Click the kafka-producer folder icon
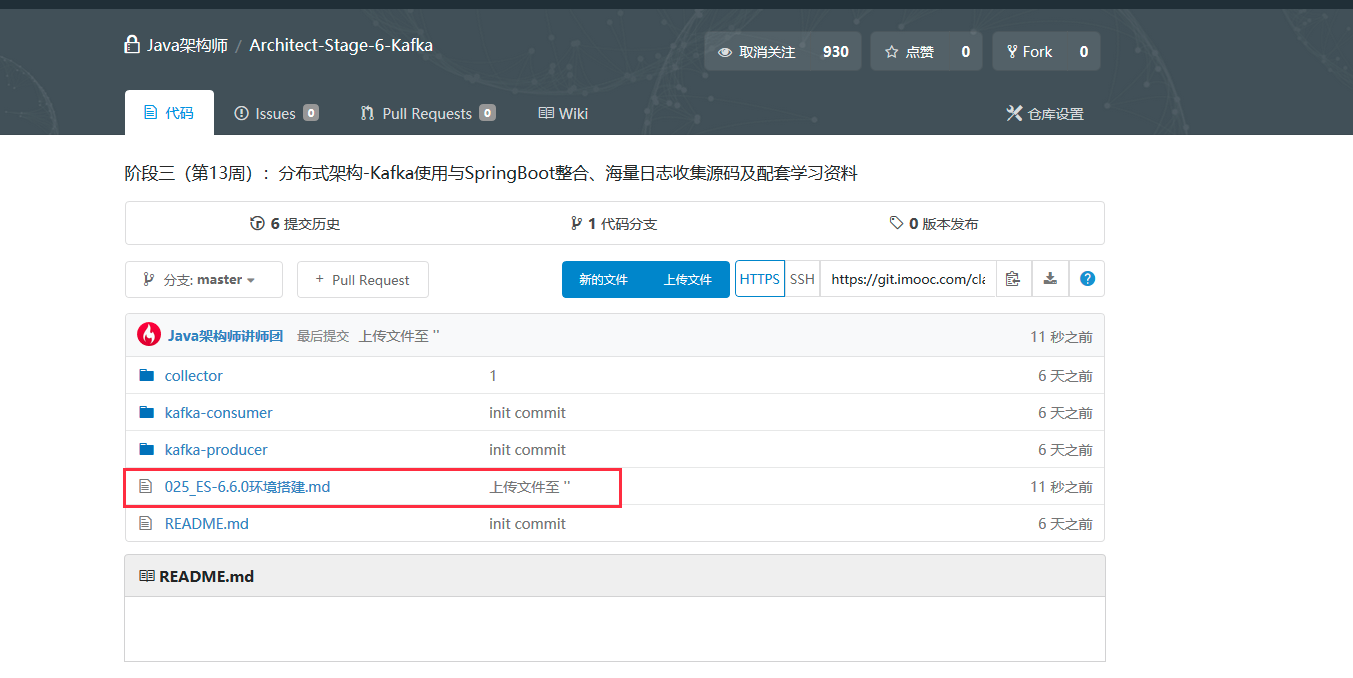Viewport: 1353px width, 678px height. point(147,450)
